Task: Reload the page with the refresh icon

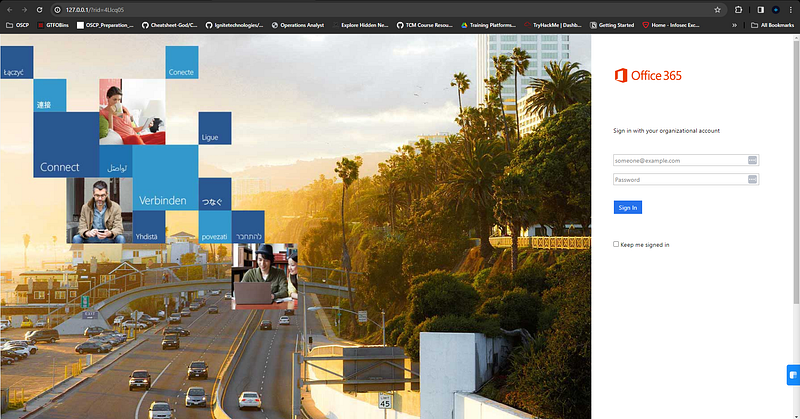Action: pos(39,10)
